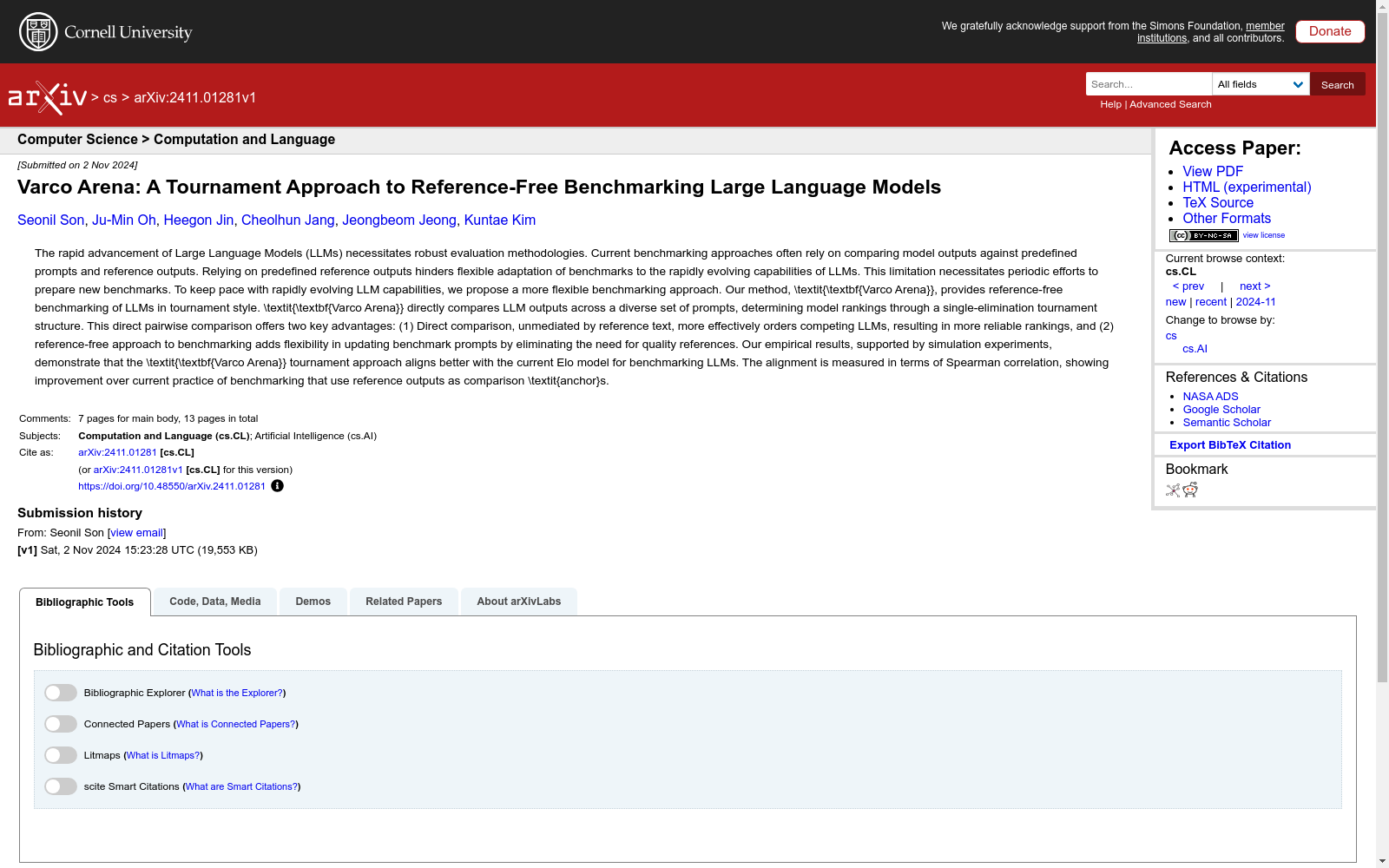
Task: Click the Cornell University logo
Action: click(x=106, y=32)
